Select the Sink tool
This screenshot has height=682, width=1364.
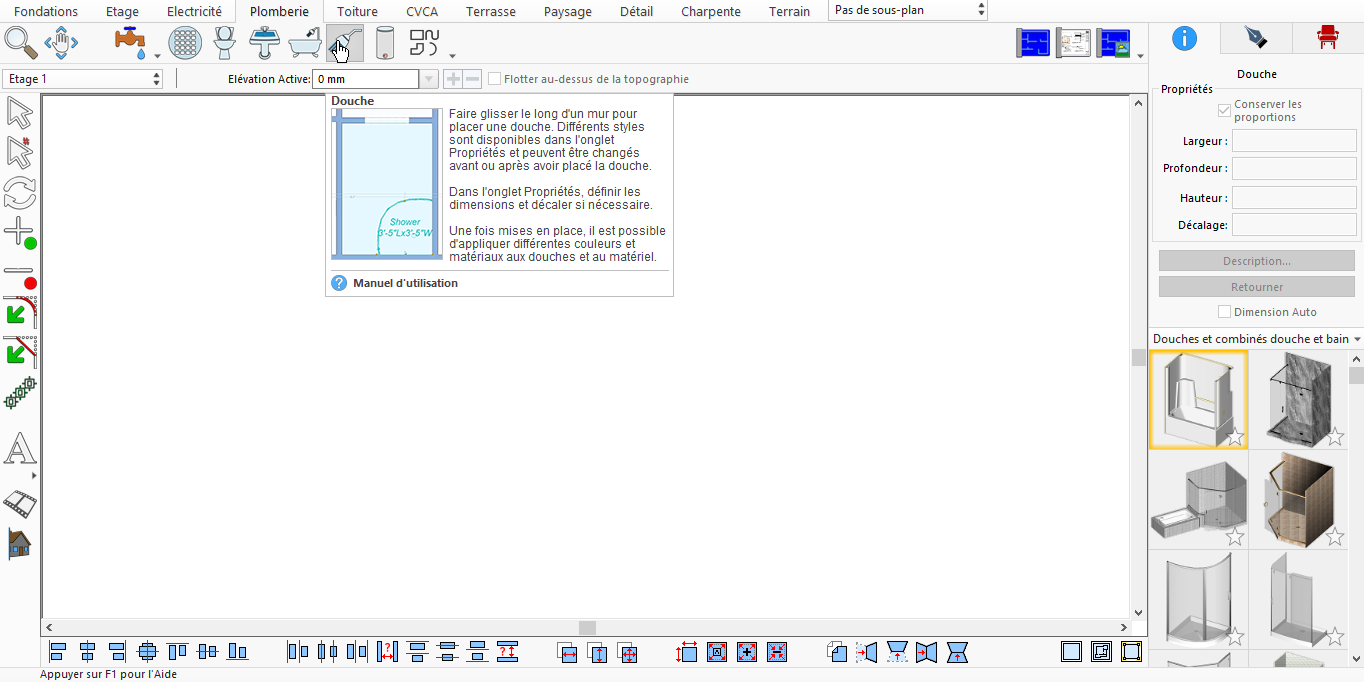click(265, 43)
